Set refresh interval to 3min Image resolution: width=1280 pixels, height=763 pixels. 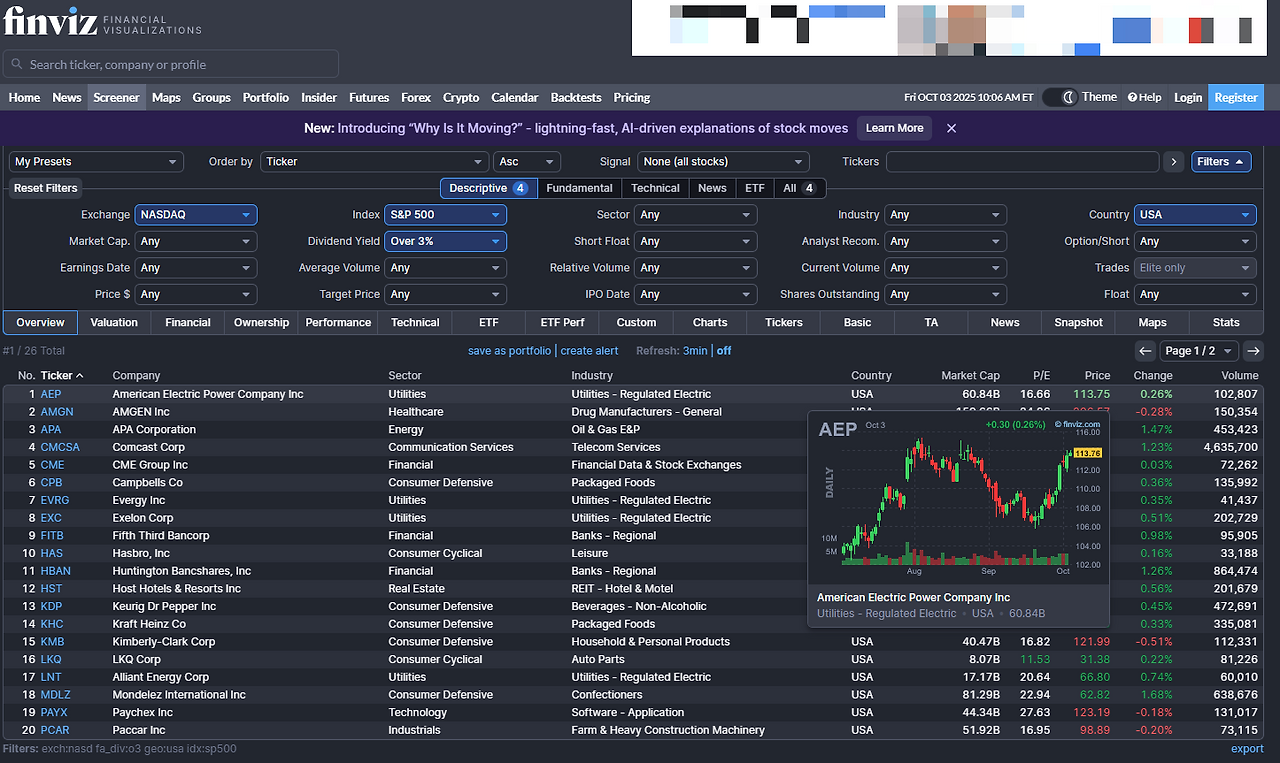(695, 351)
